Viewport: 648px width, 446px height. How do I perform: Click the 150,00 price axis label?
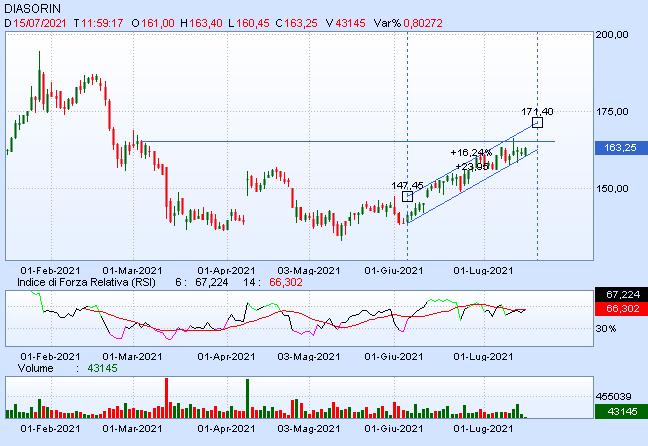coord(612,188)
